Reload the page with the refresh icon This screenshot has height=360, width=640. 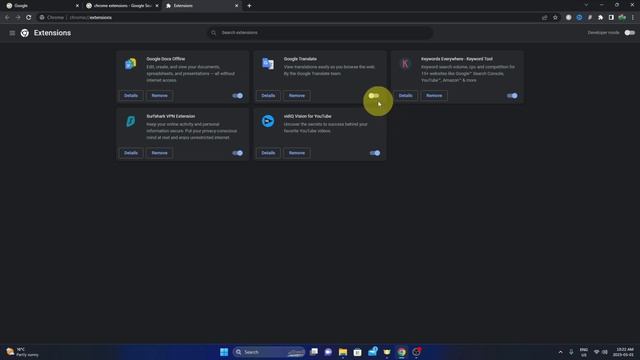[29, 18]
